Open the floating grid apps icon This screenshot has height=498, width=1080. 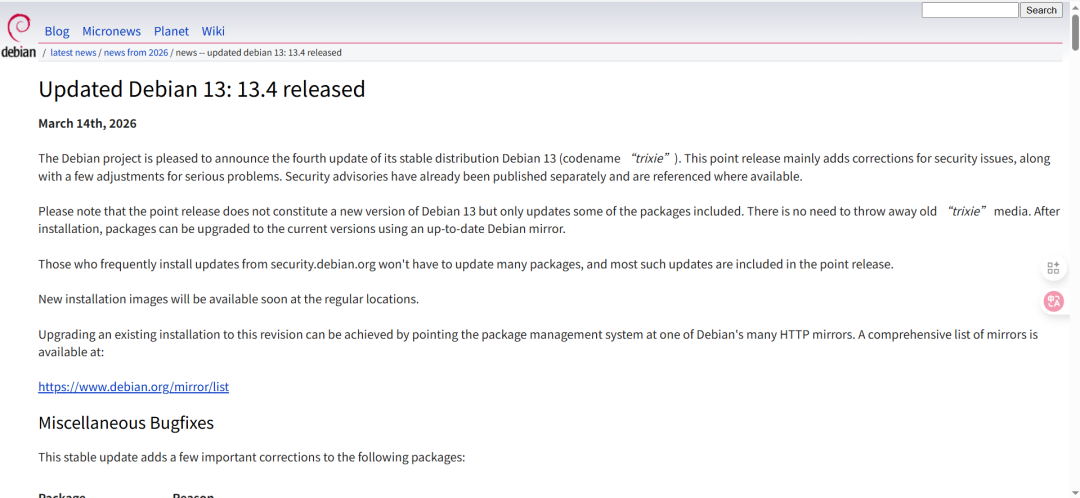1053,268
